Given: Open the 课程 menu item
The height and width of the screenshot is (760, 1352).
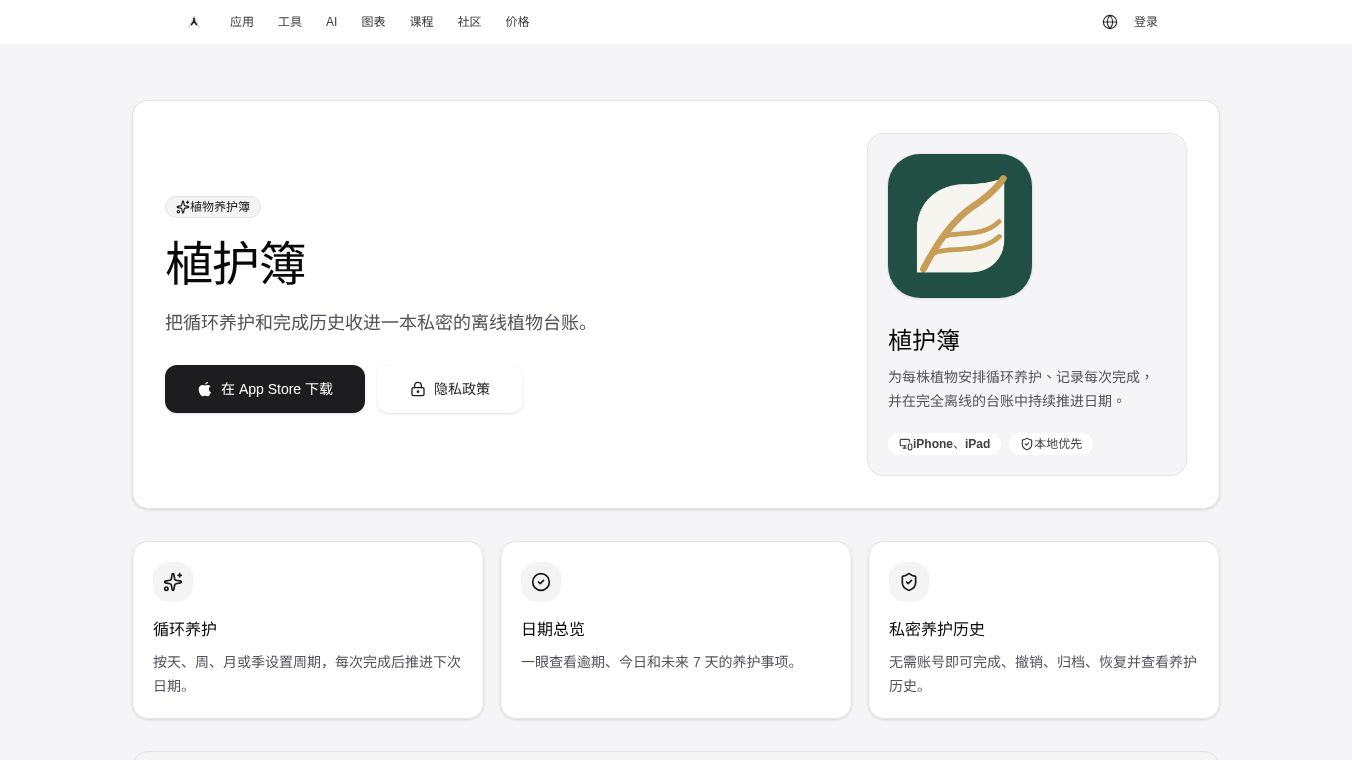Looking at the screenshot, I should click(422, 22).
